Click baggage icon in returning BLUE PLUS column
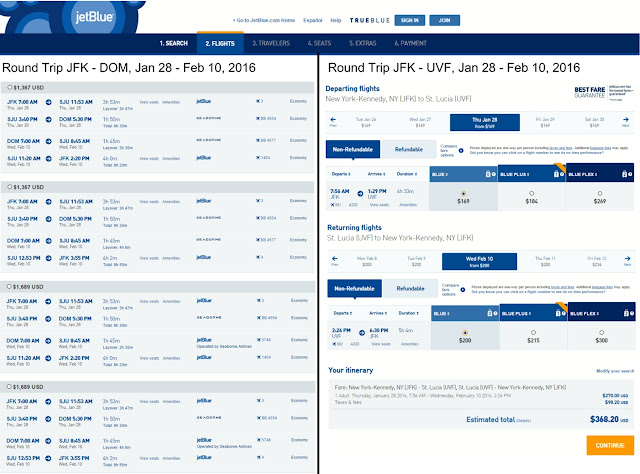 [558, 313]
